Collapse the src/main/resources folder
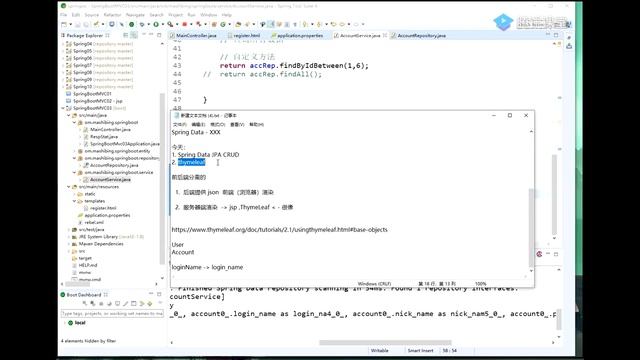640x360 pixels. pyautogui.click(x=69, y=187)
